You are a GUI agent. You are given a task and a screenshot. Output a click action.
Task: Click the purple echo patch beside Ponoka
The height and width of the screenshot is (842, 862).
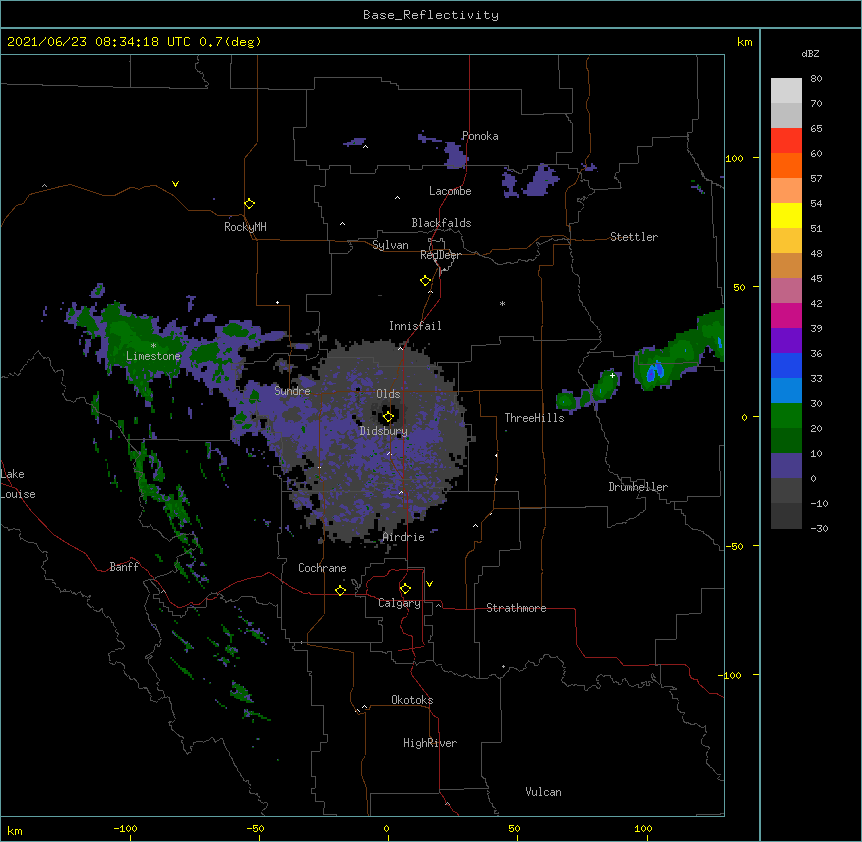[x=455, y=156]
